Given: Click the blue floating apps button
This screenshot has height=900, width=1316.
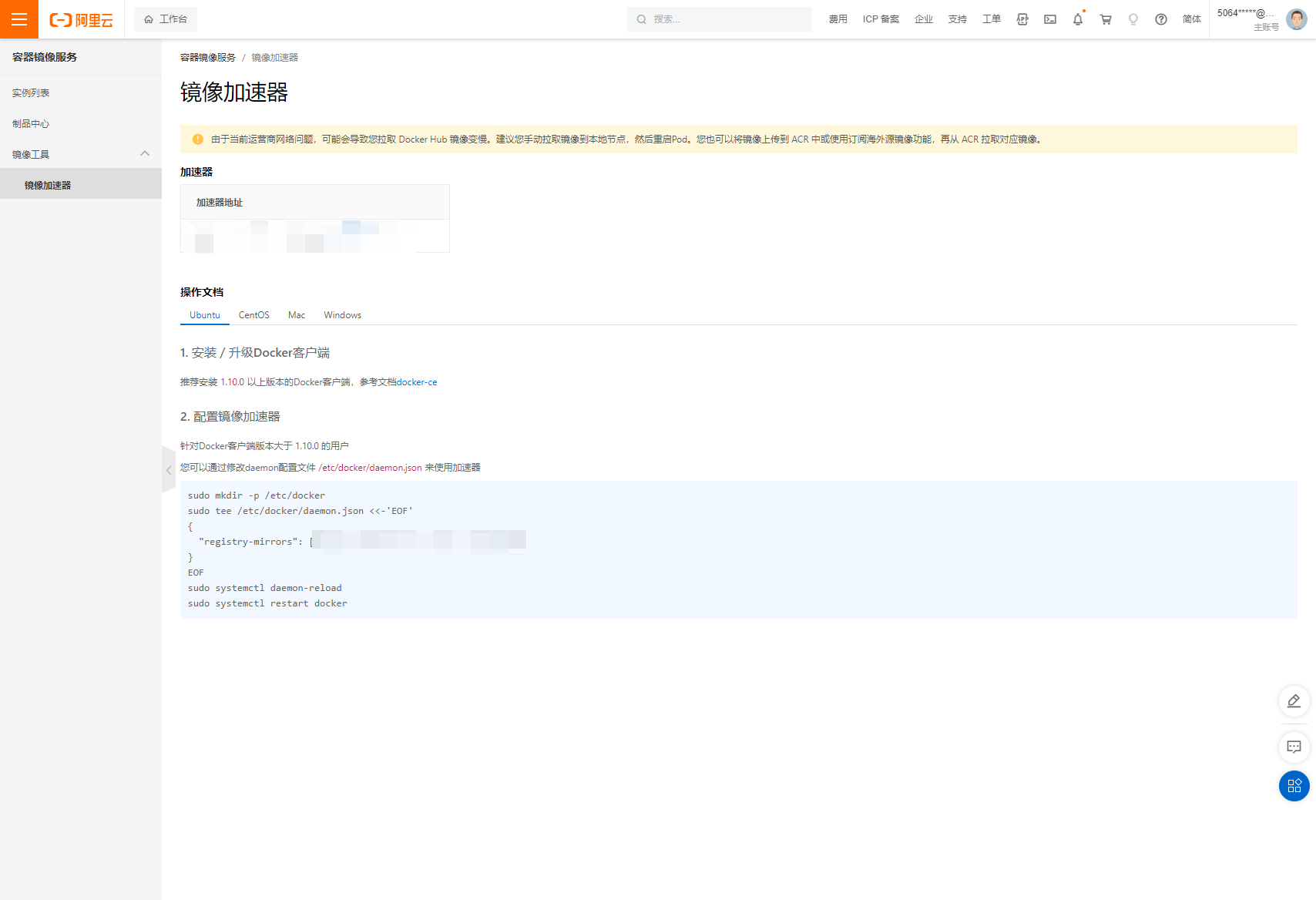Looking at the screenshot, I should (x=1294, y=786).
